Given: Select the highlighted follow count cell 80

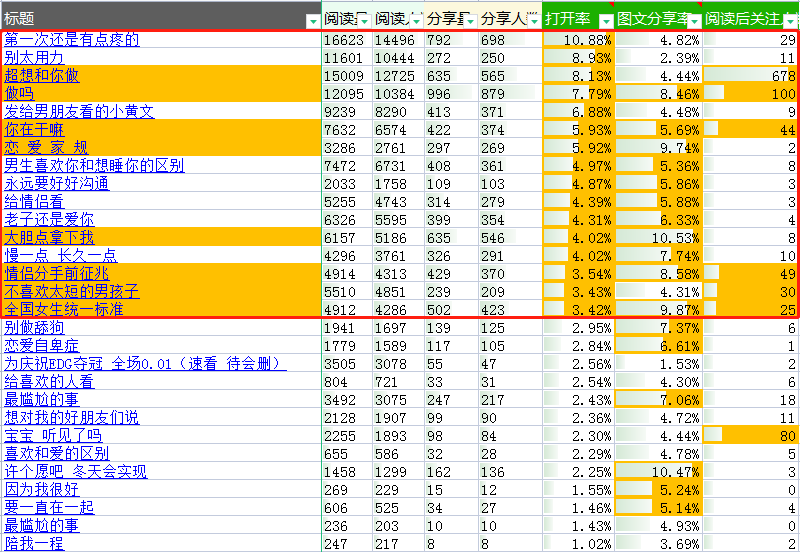Looking at the screenshot, I should [x=751, y=436].
